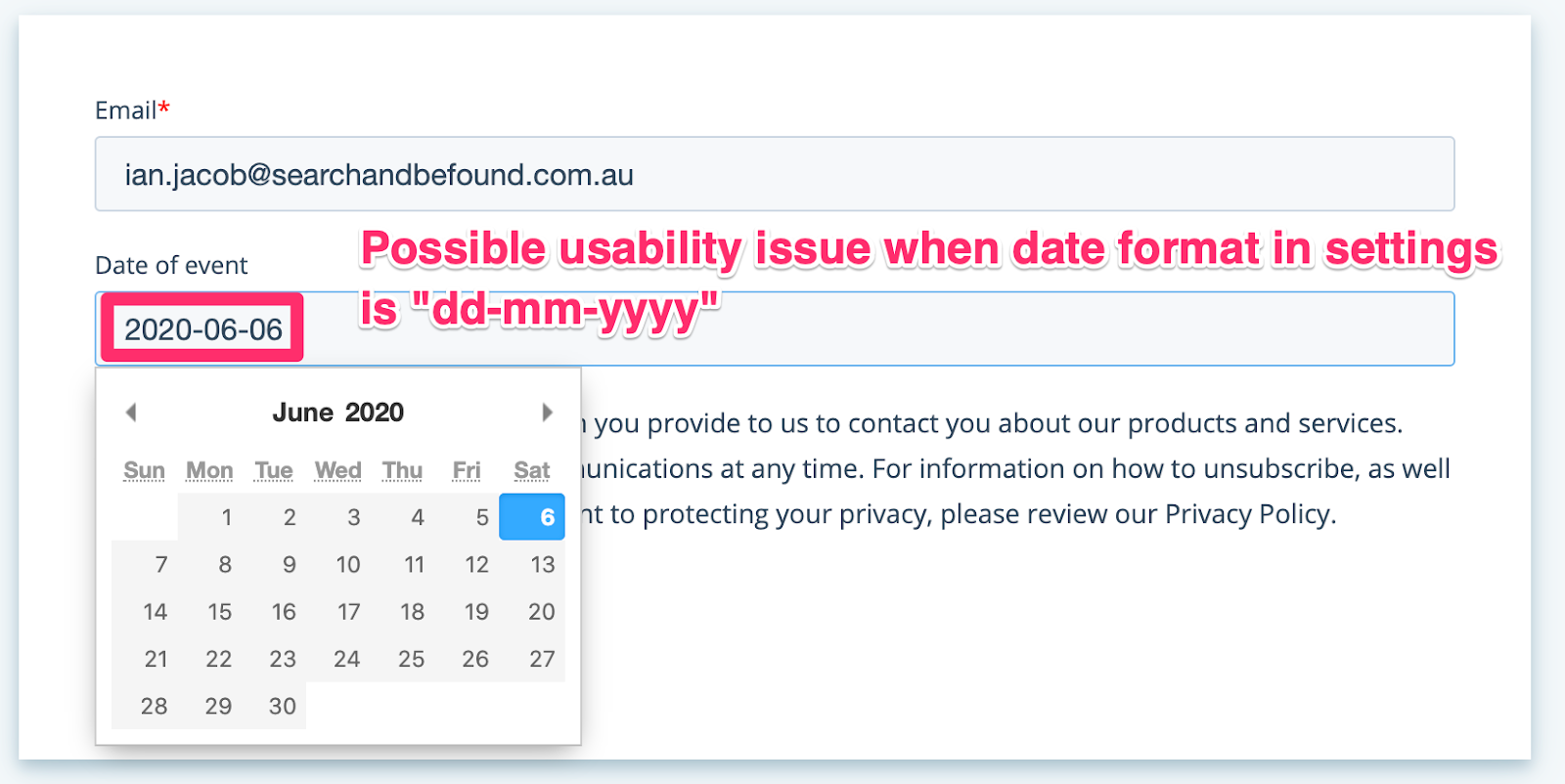The width and height of the screenshot is (1565, 784).
Task: Click the Wed weekday header
Action: pyautogui.click(x=338, y=471)
